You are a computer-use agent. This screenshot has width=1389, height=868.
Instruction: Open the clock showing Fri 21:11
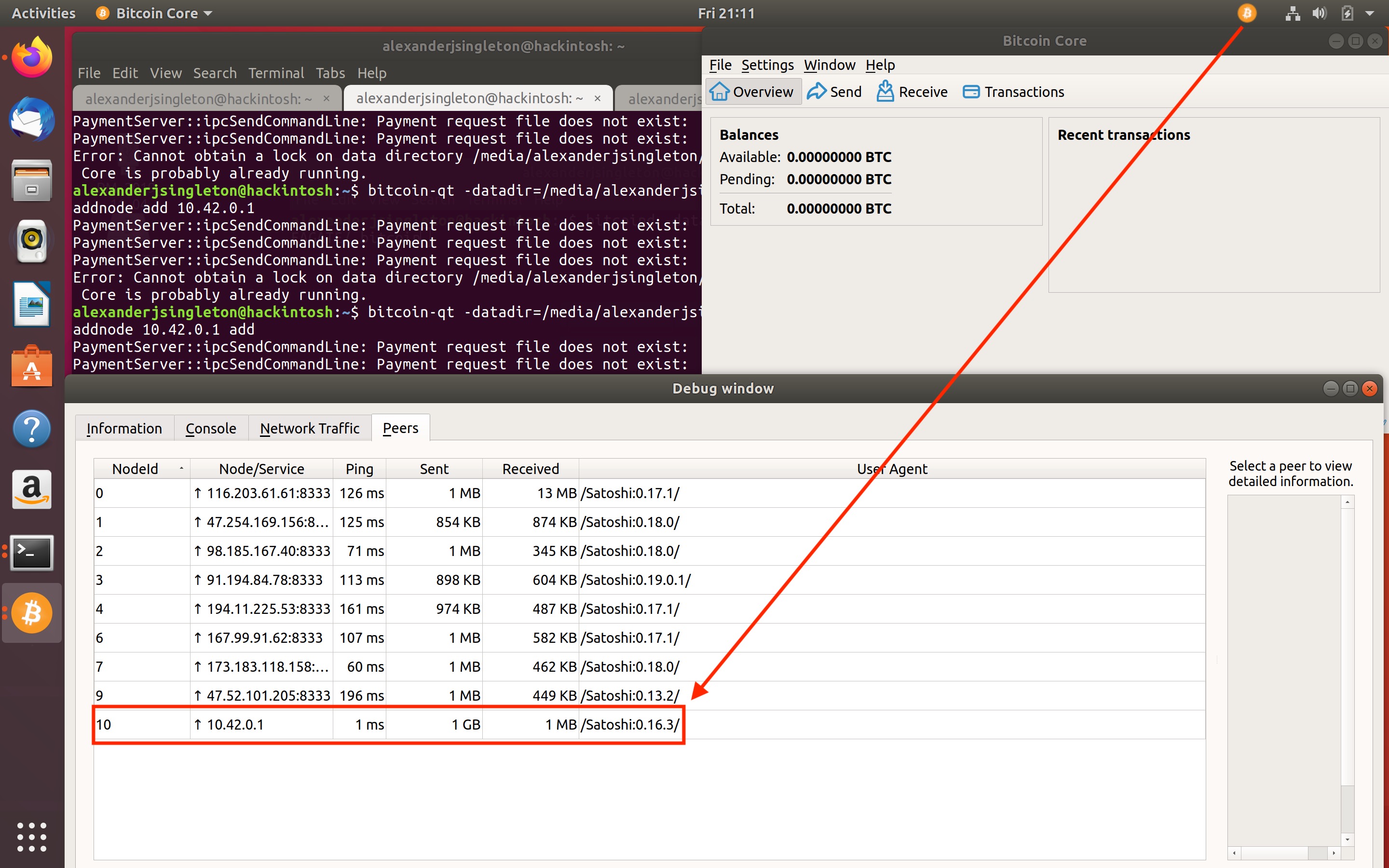(x=726, y=13)
